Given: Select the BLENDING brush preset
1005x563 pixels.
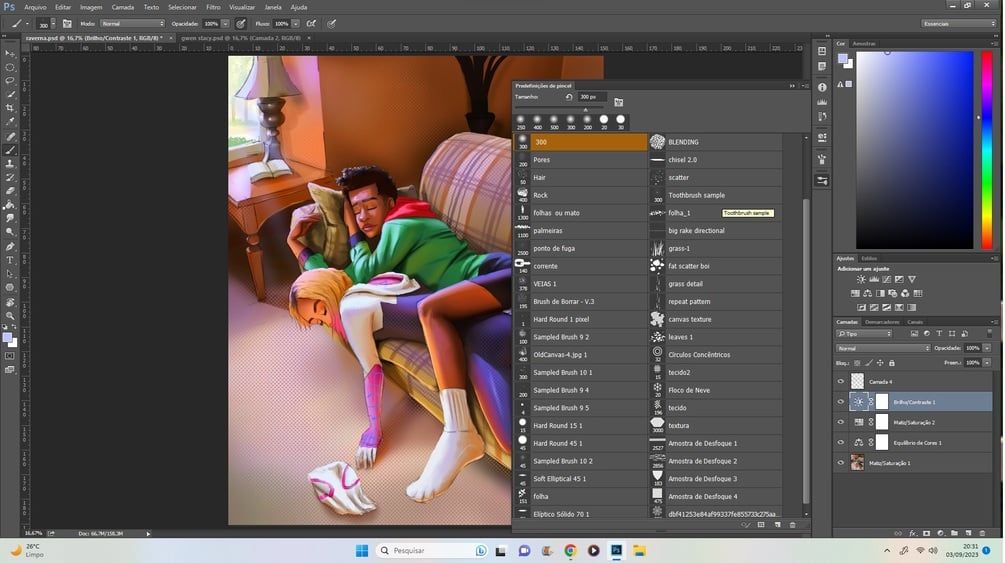Looking at the screenshot, I should [715, 142].
